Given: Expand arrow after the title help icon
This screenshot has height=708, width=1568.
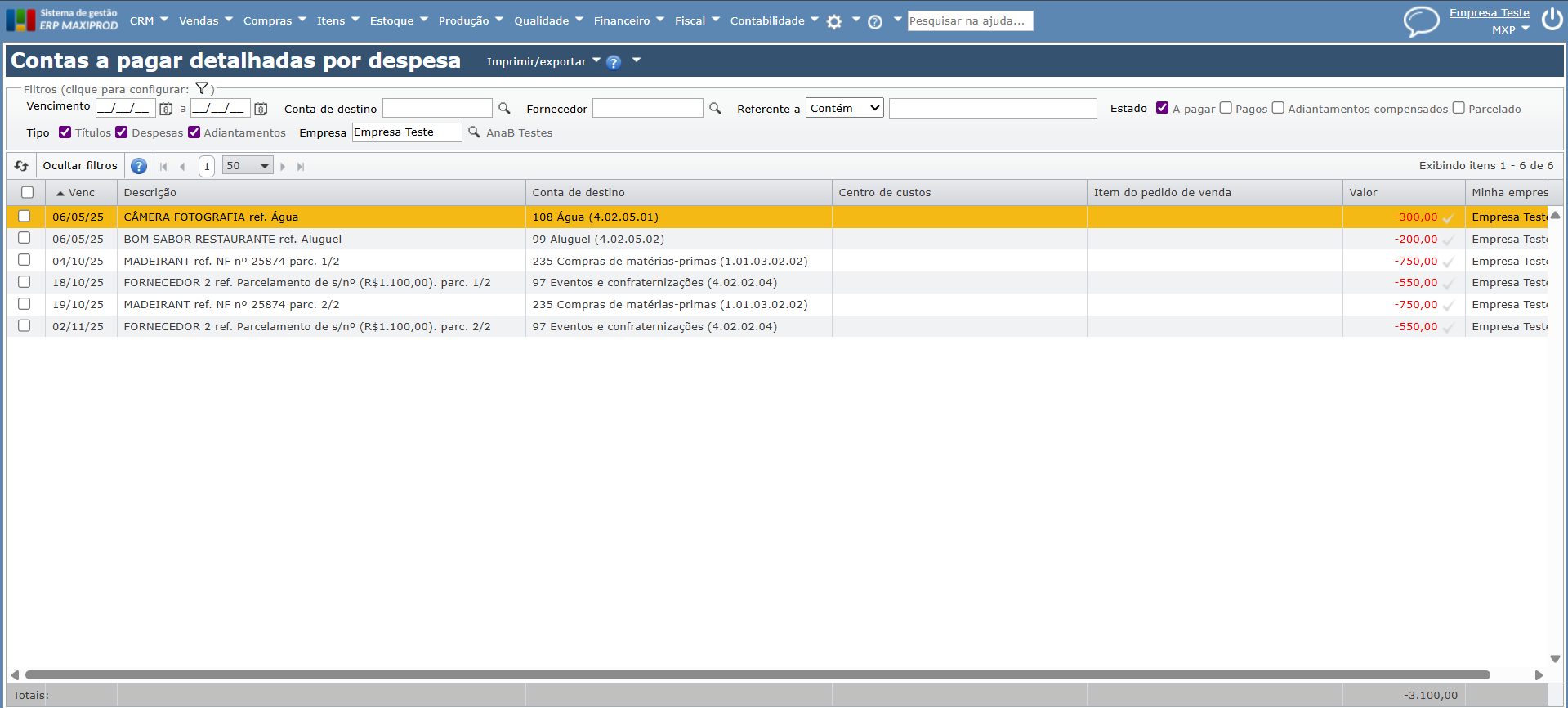Looking at the screenshot, I should click(x=637, y=60).
